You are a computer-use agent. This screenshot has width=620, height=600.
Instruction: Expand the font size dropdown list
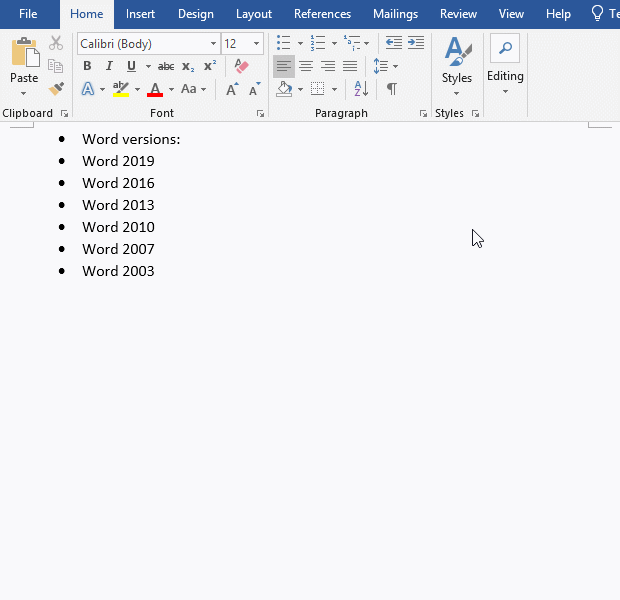click(x=257, y=44)
